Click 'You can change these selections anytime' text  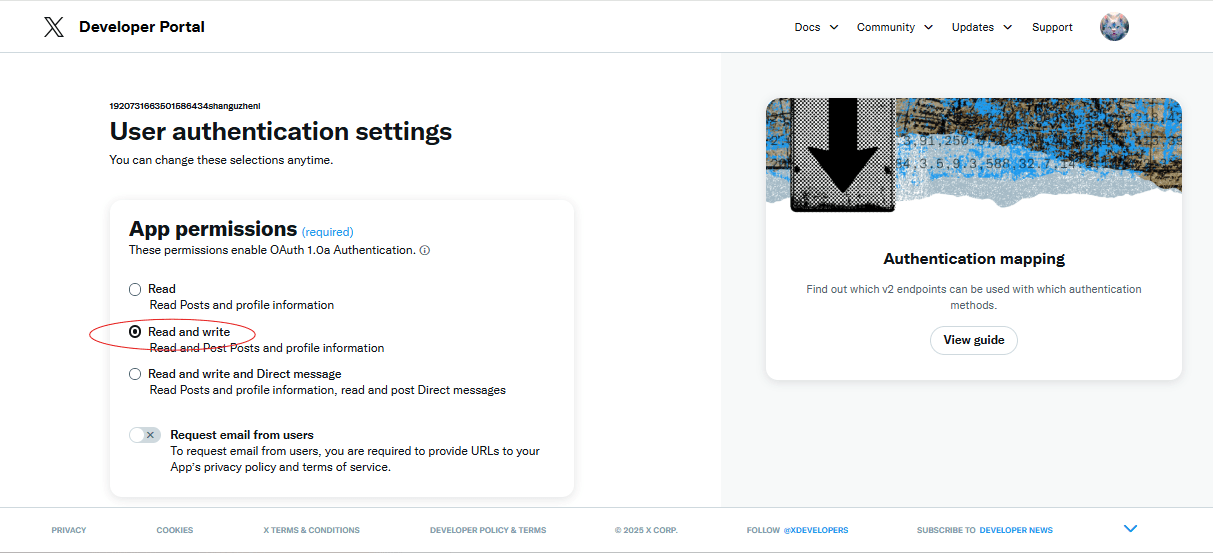(221, 160)
